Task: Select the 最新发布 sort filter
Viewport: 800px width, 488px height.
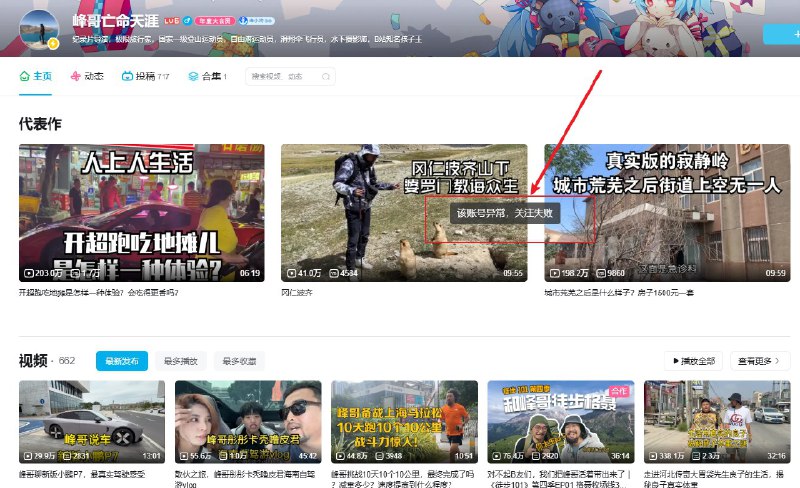Action: point(122,361)
